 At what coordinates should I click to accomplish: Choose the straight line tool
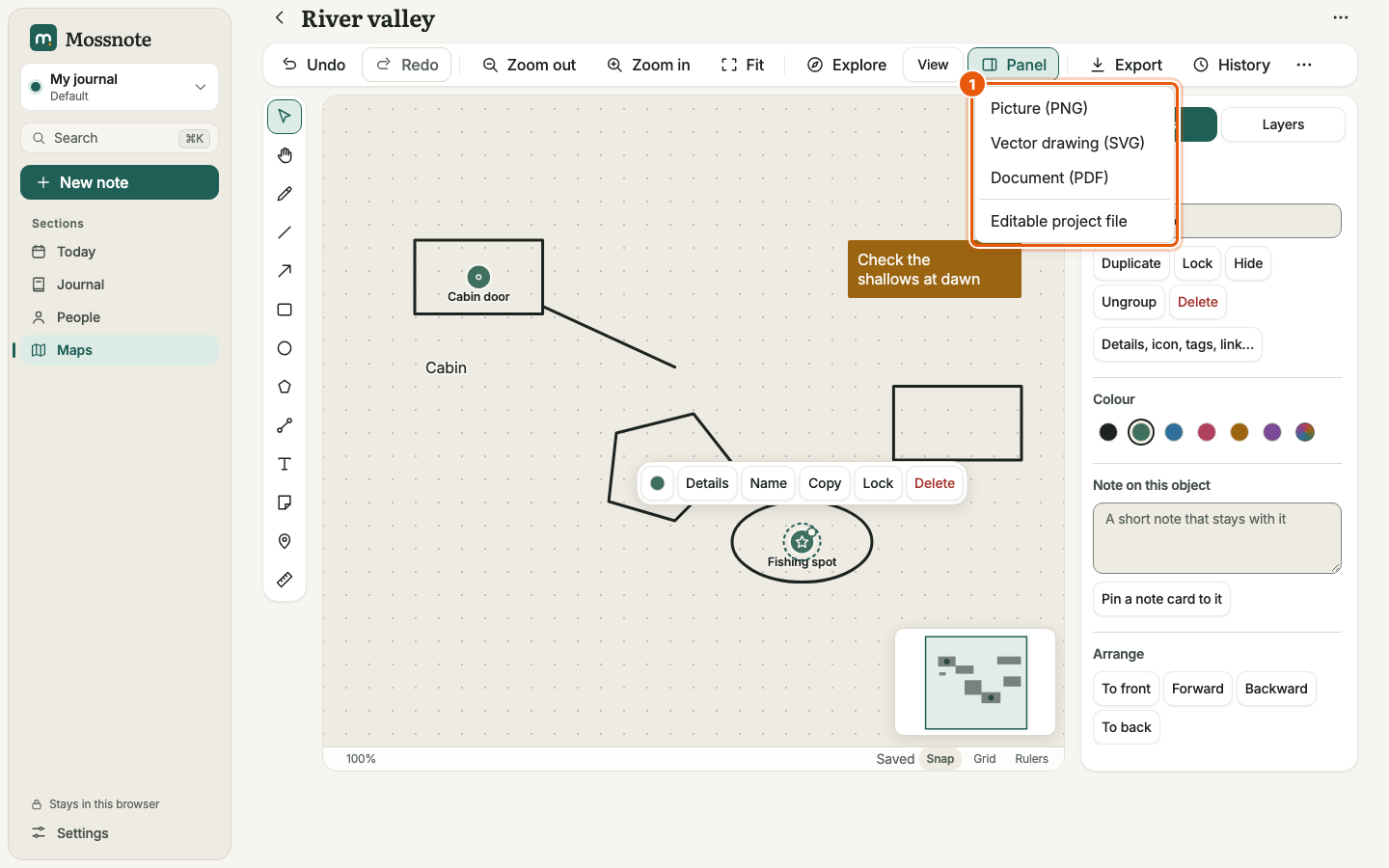point(285,232)
